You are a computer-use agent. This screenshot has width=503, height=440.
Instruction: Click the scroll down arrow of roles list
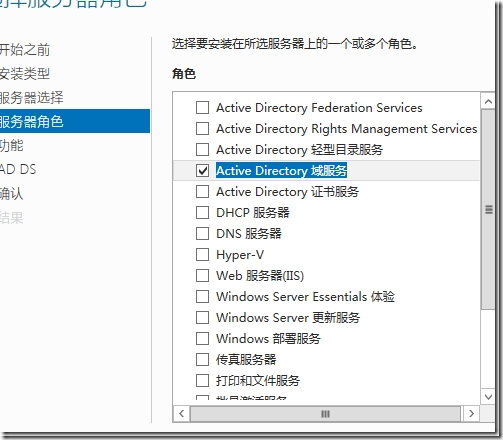coord(488,397)
